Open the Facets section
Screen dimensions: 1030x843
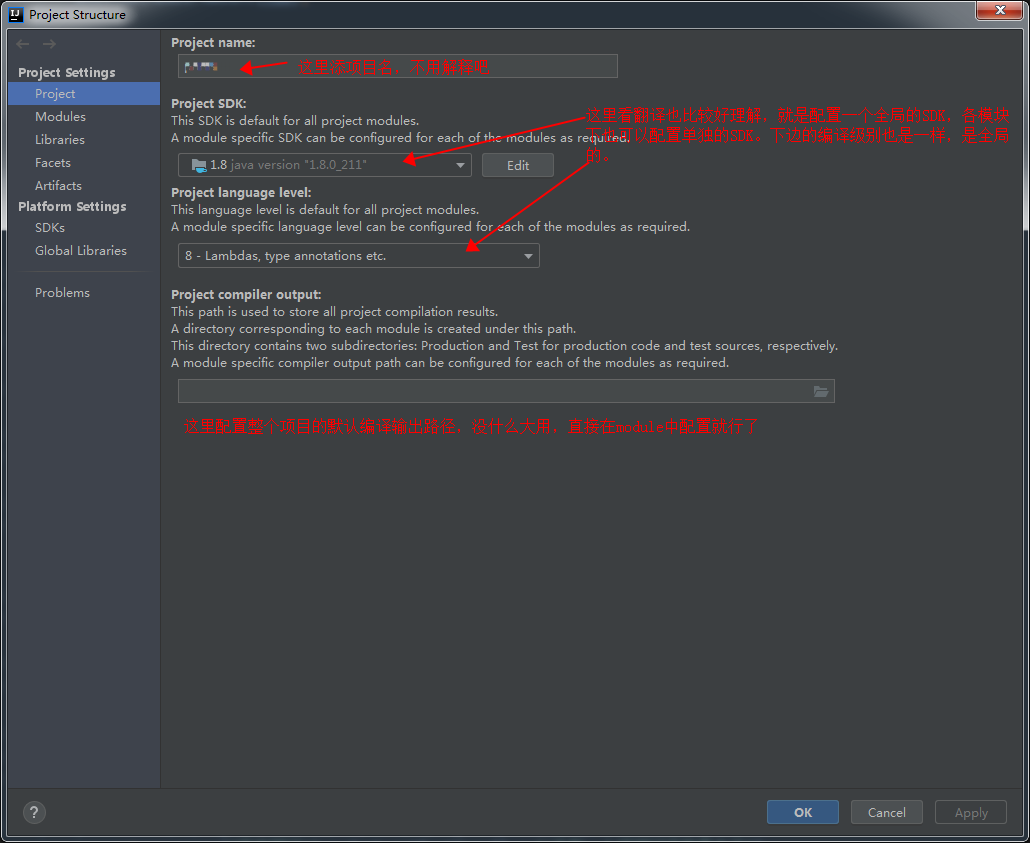(52, 162)
